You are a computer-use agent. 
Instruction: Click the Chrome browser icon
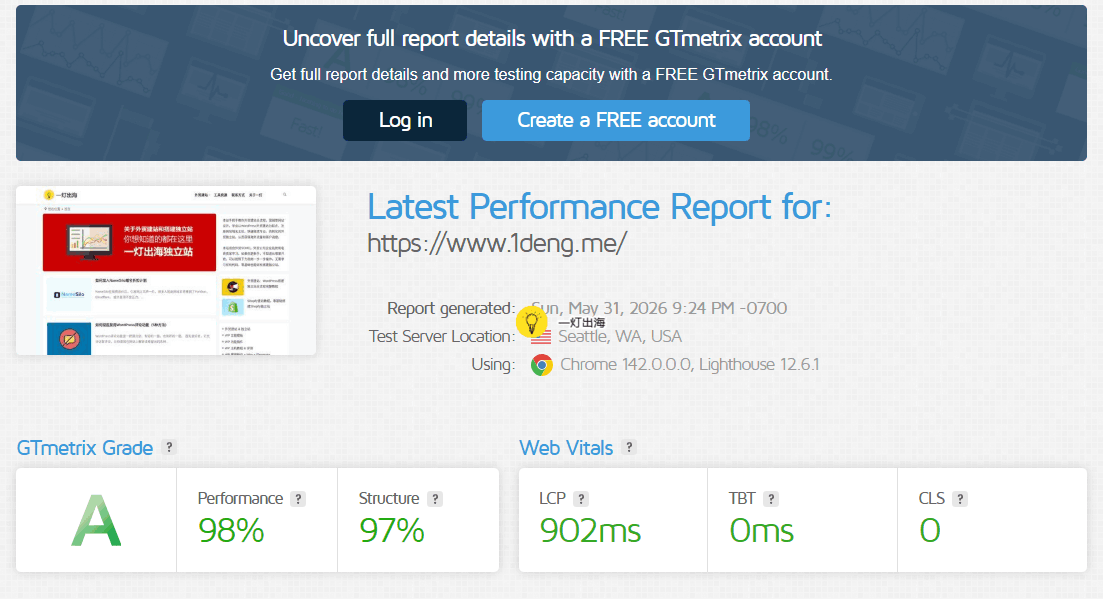click(542, 365)
